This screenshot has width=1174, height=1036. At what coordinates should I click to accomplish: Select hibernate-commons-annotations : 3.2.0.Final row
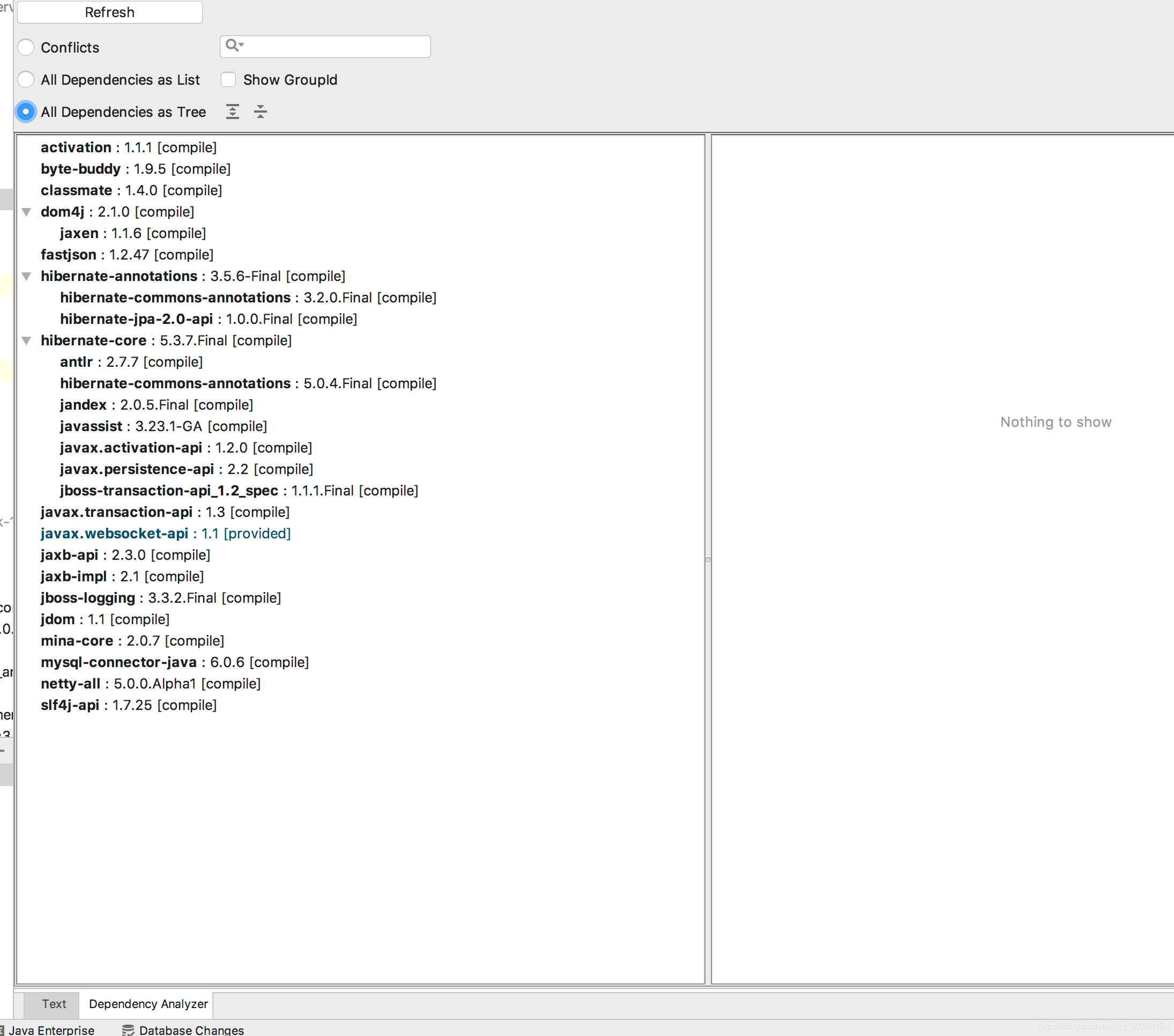point(248,298)
